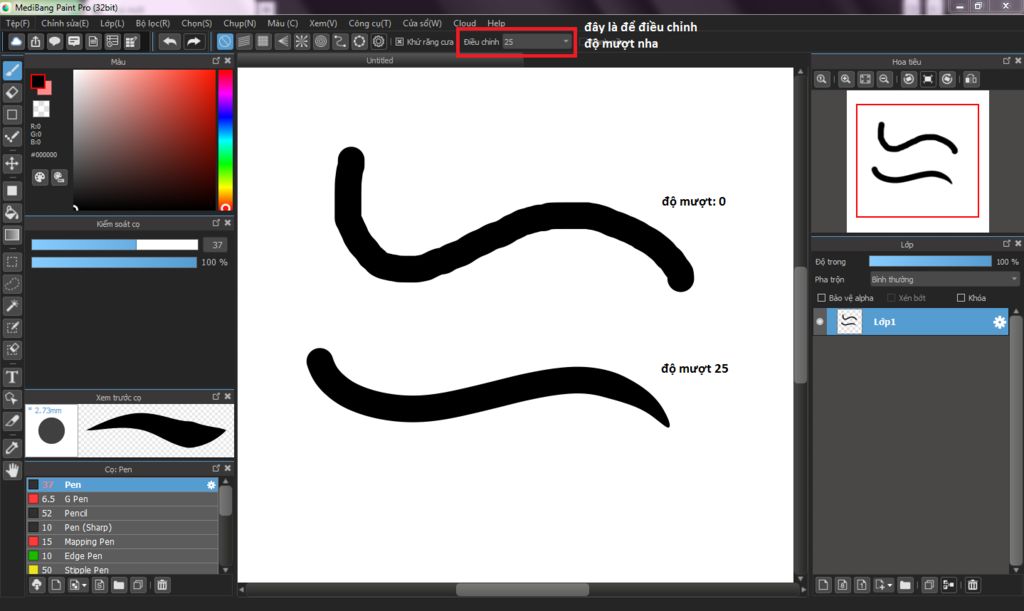Click the Redo arrow in toolbar
The height and width of the screenshot is (611, 1024).
click(194, 42)
